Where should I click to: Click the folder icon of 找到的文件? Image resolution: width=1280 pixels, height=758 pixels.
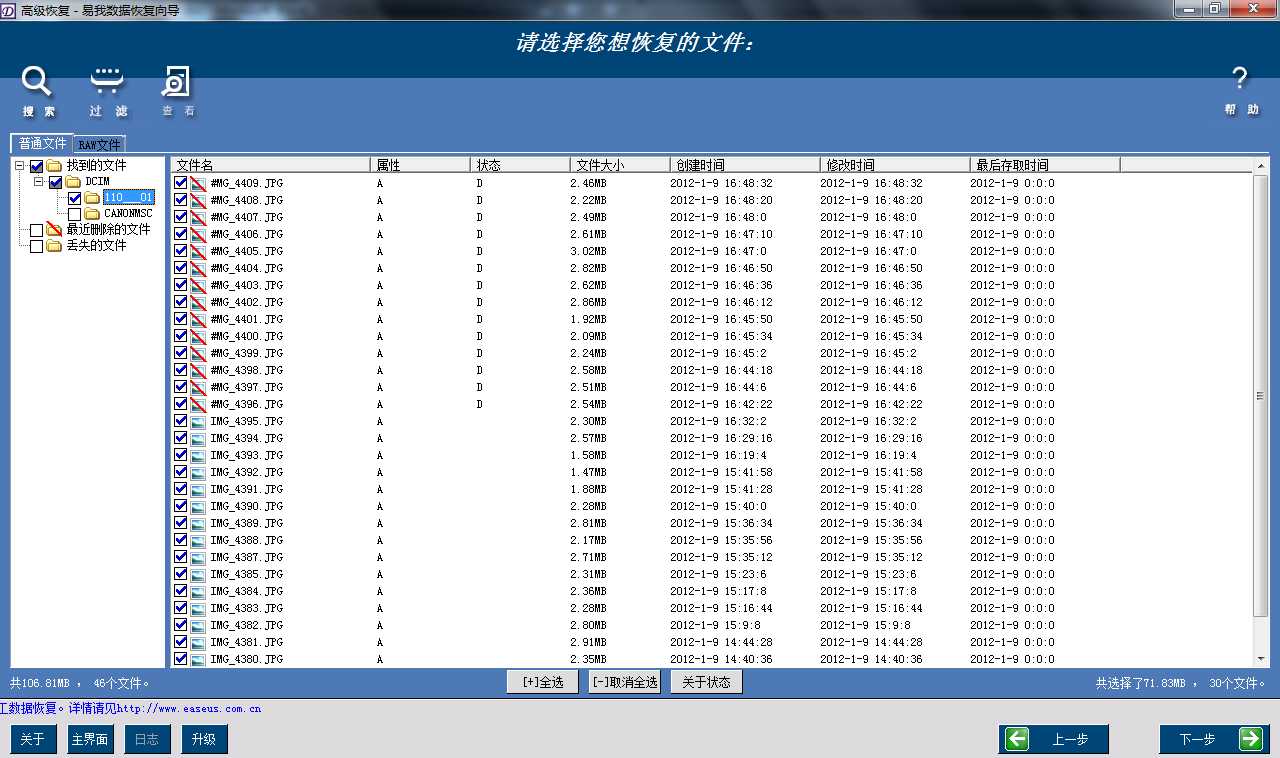[54, 166]
